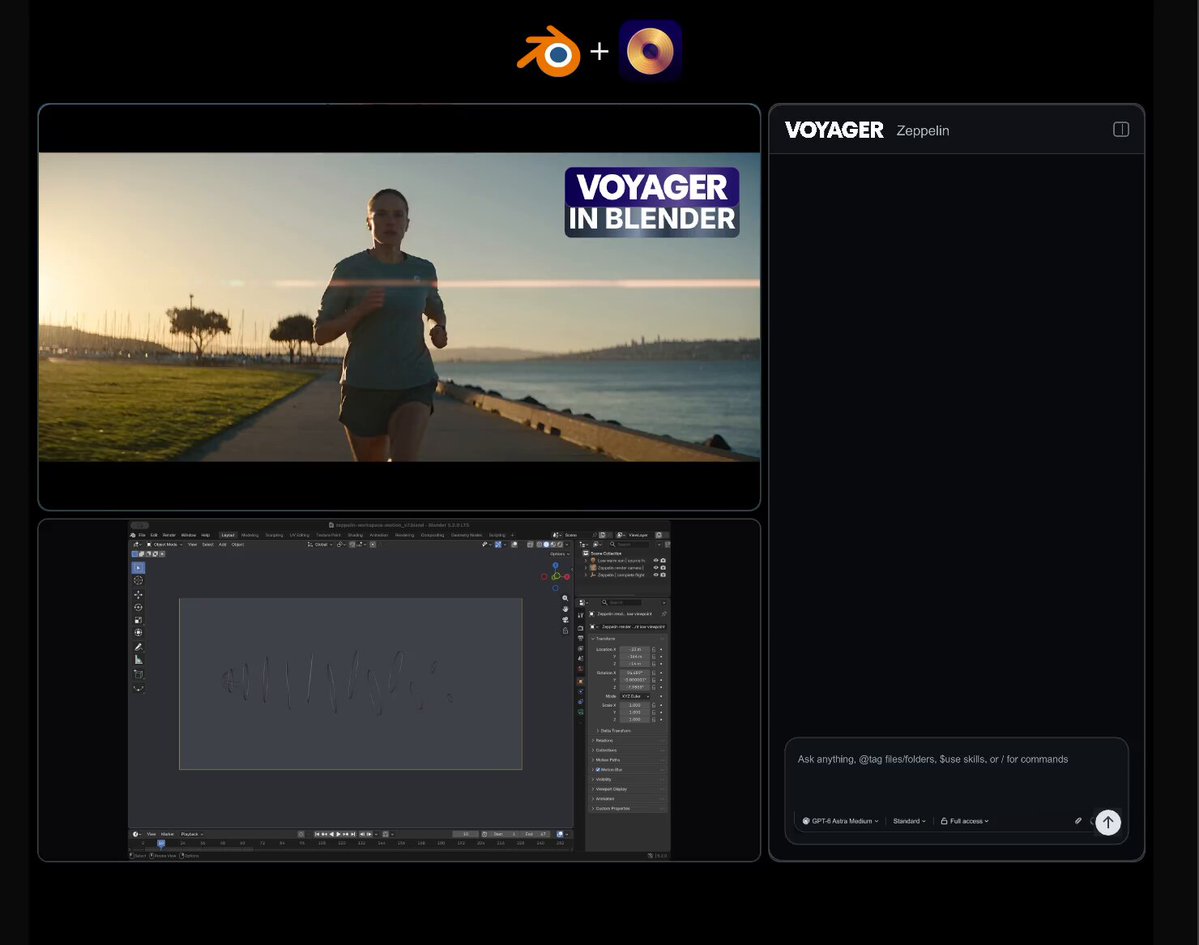Select the Select Box tool in Blender

pos(138,567)
